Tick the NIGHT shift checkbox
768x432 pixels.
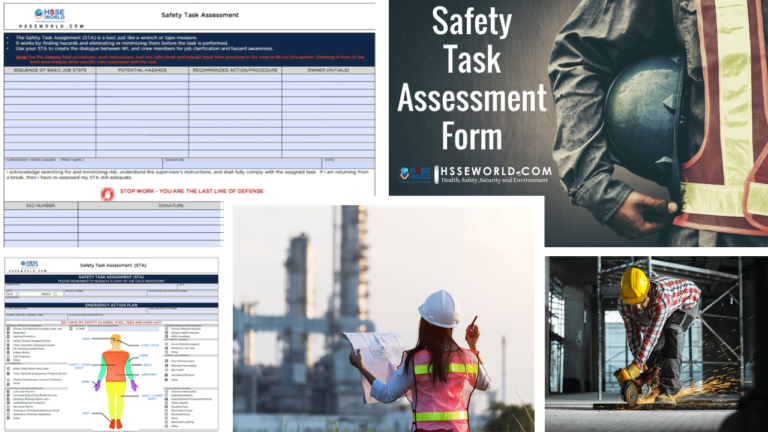(x=55, y=294)
